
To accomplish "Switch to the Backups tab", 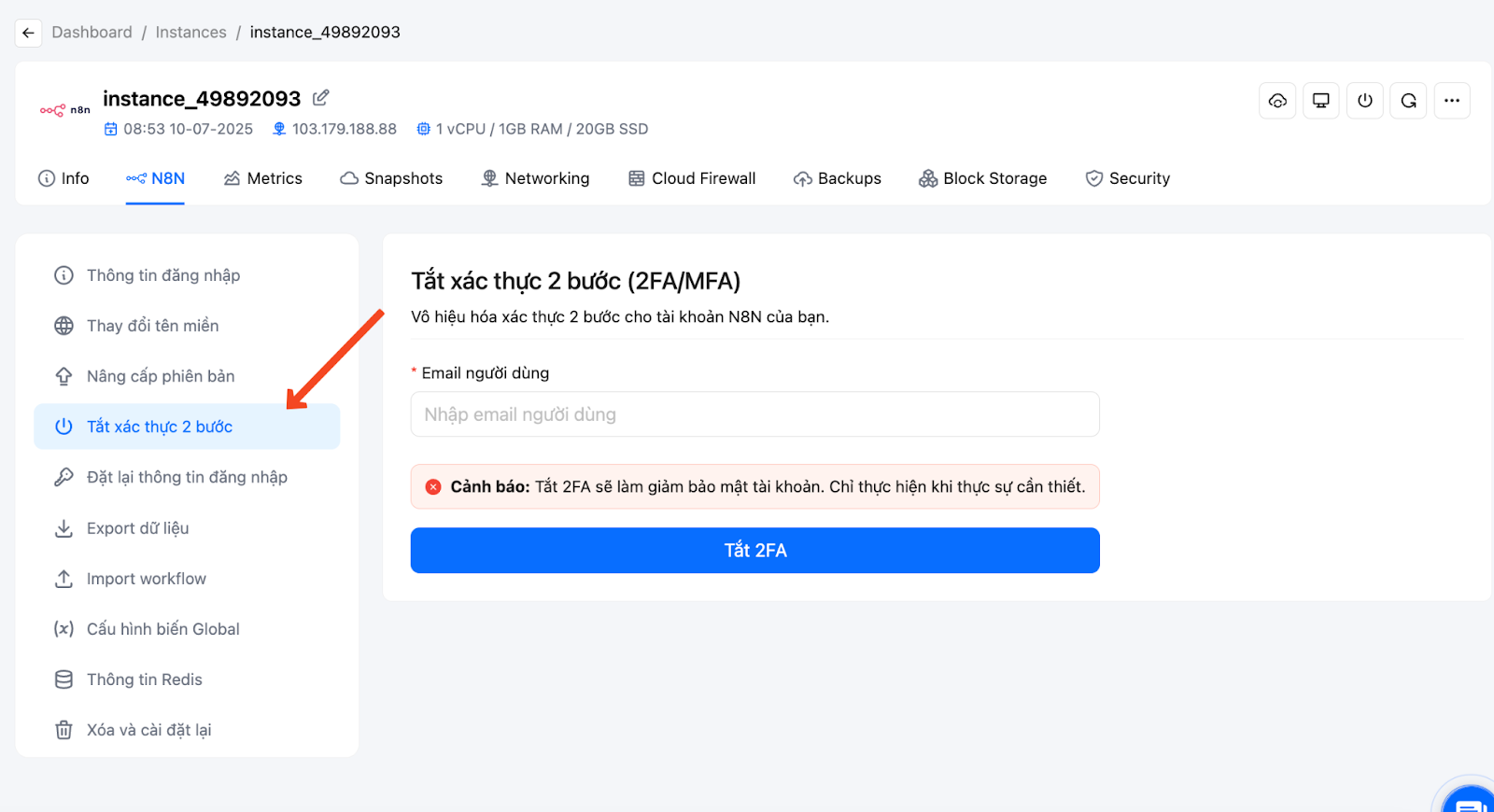I will pos(838,178).
